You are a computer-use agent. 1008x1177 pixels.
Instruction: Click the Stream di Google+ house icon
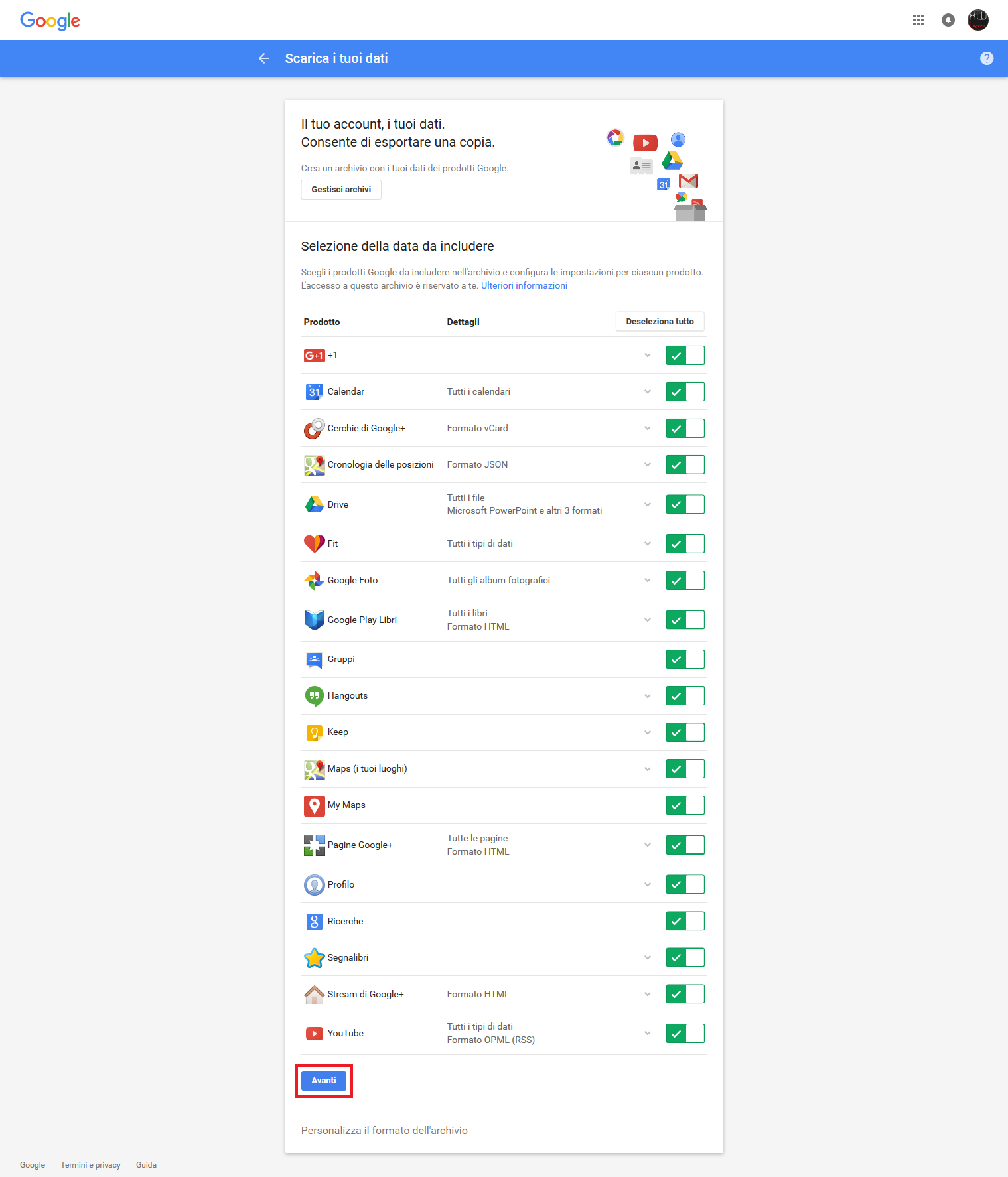click(x=315, y=994)
